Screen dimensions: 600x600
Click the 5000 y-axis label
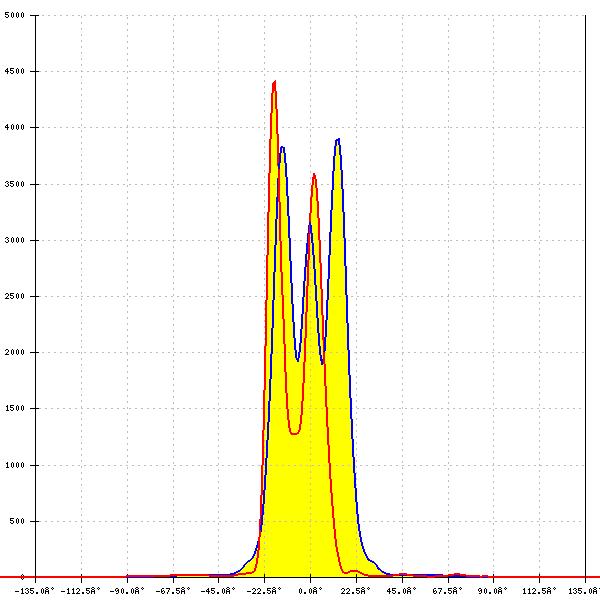point(15,15)
